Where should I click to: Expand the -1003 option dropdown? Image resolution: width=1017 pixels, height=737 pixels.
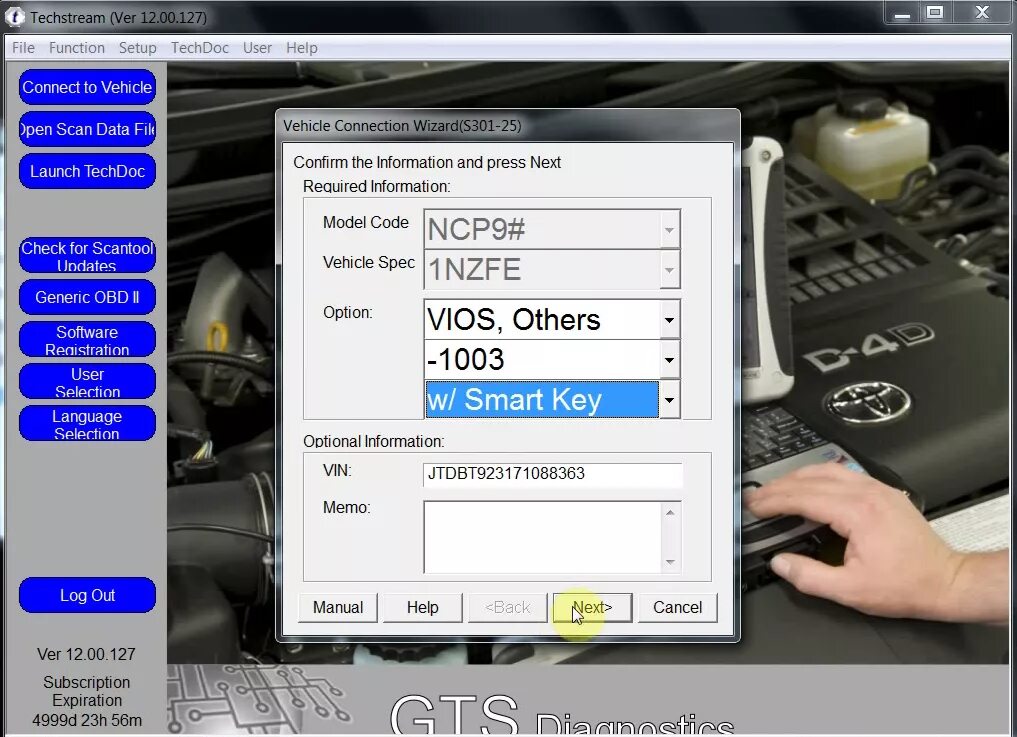click(x=669, y=359)
